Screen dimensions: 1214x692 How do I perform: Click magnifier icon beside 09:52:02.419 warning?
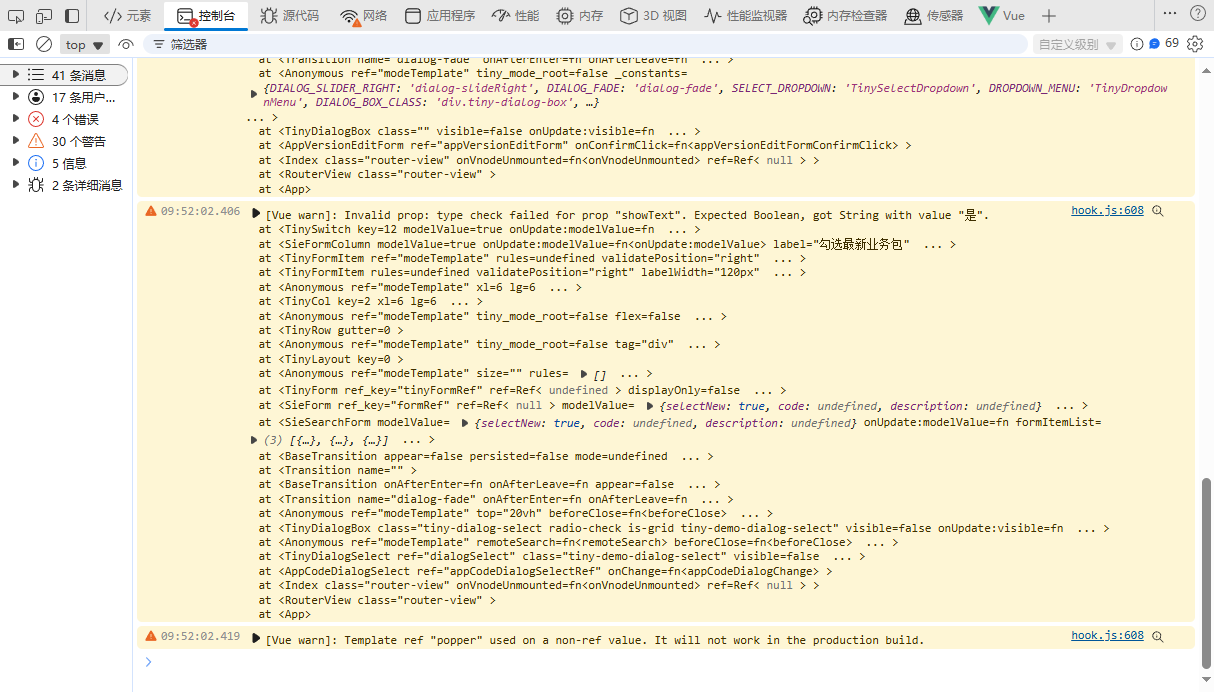[1158, 636]
